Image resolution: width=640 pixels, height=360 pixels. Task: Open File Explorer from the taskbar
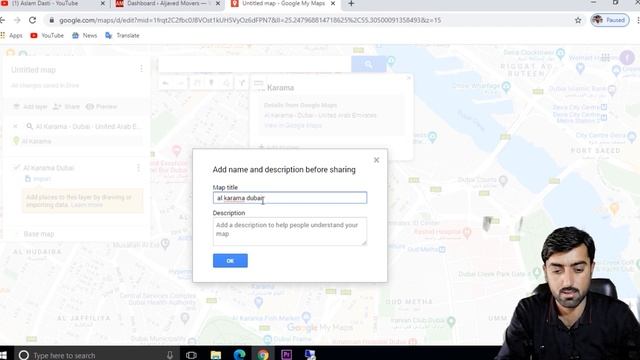(x=216, y=355)
